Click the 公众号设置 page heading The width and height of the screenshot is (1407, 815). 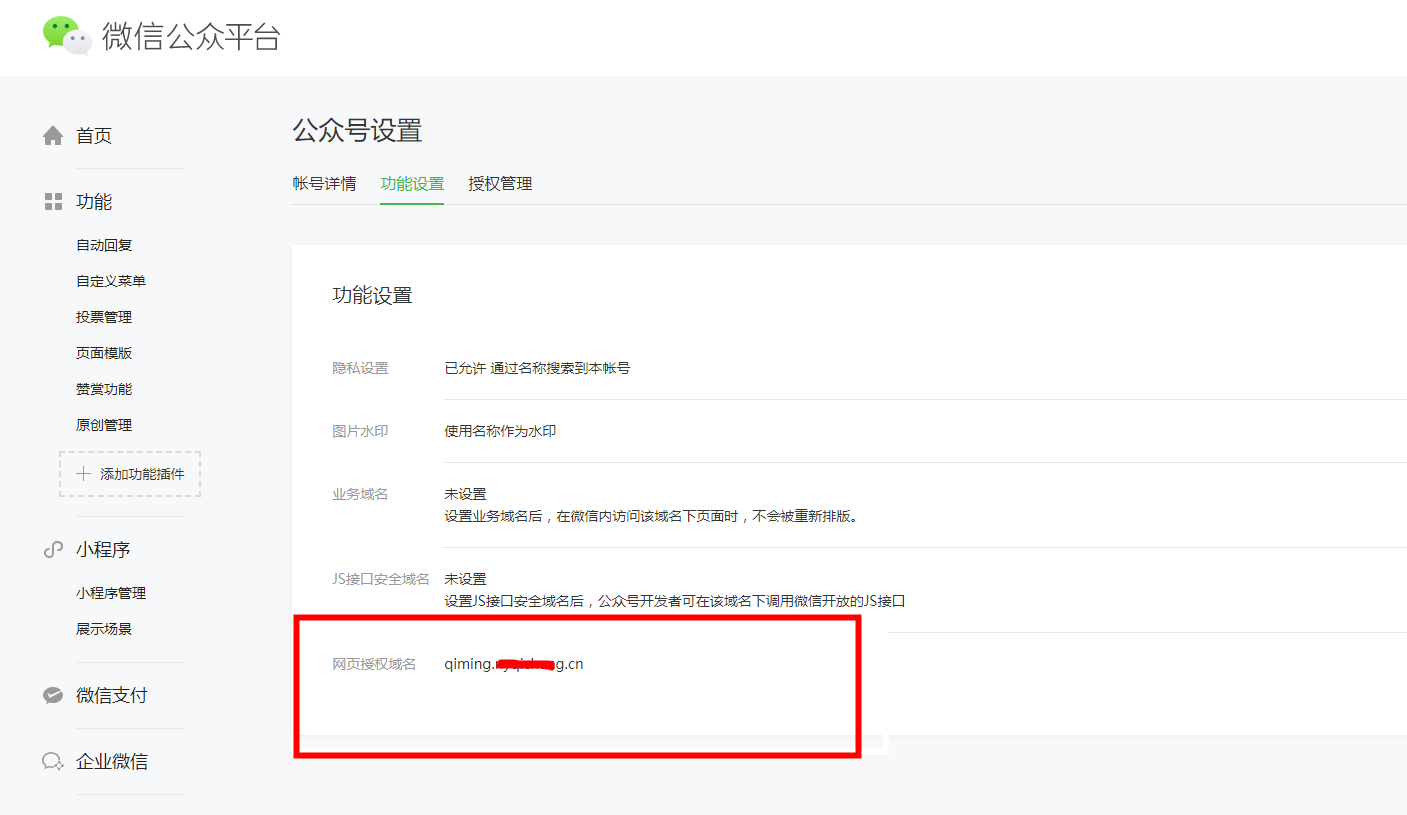point(357,131)
